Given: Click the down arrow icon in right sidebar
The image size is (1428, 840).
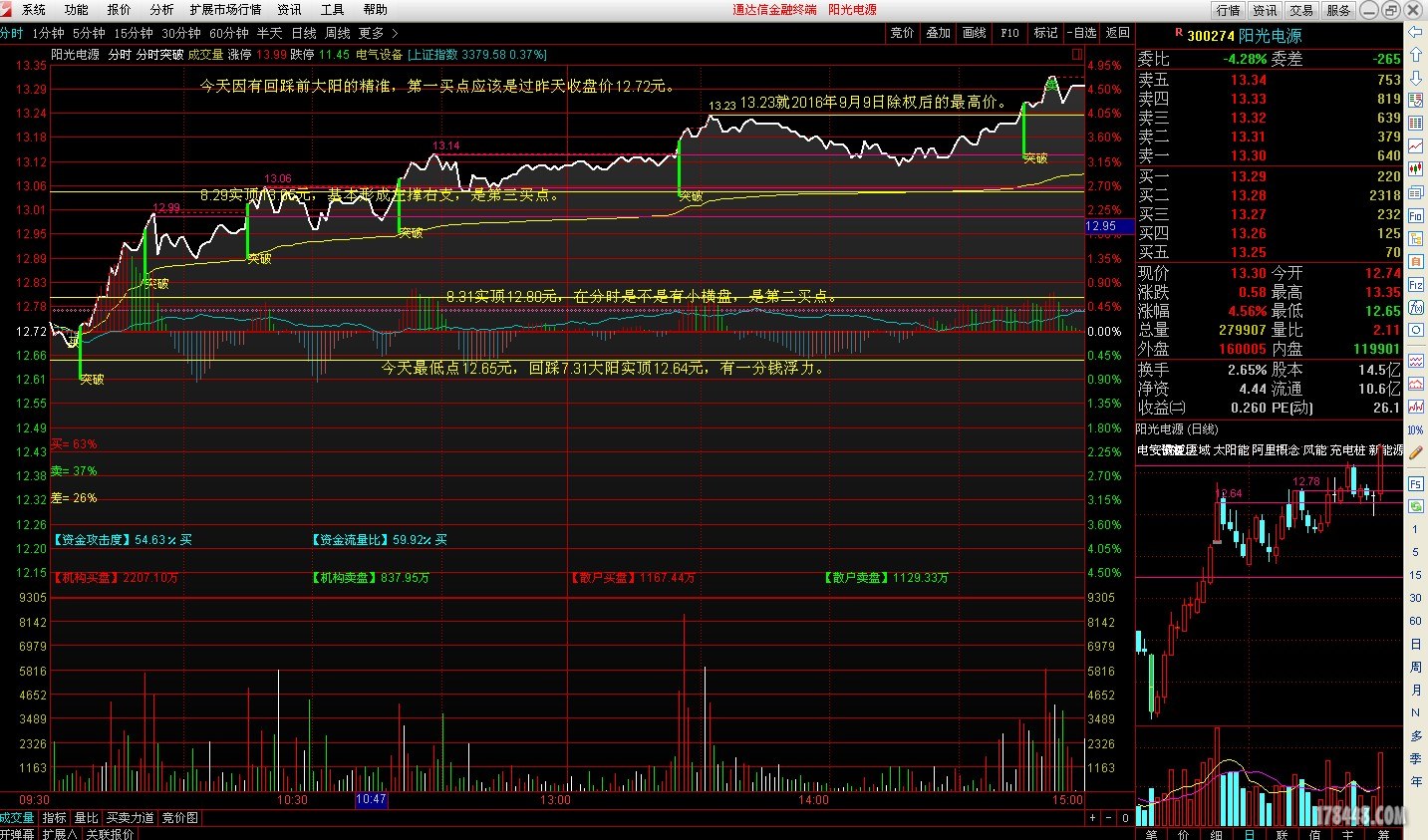Looking at the screenshot, I should point(1415,77).
